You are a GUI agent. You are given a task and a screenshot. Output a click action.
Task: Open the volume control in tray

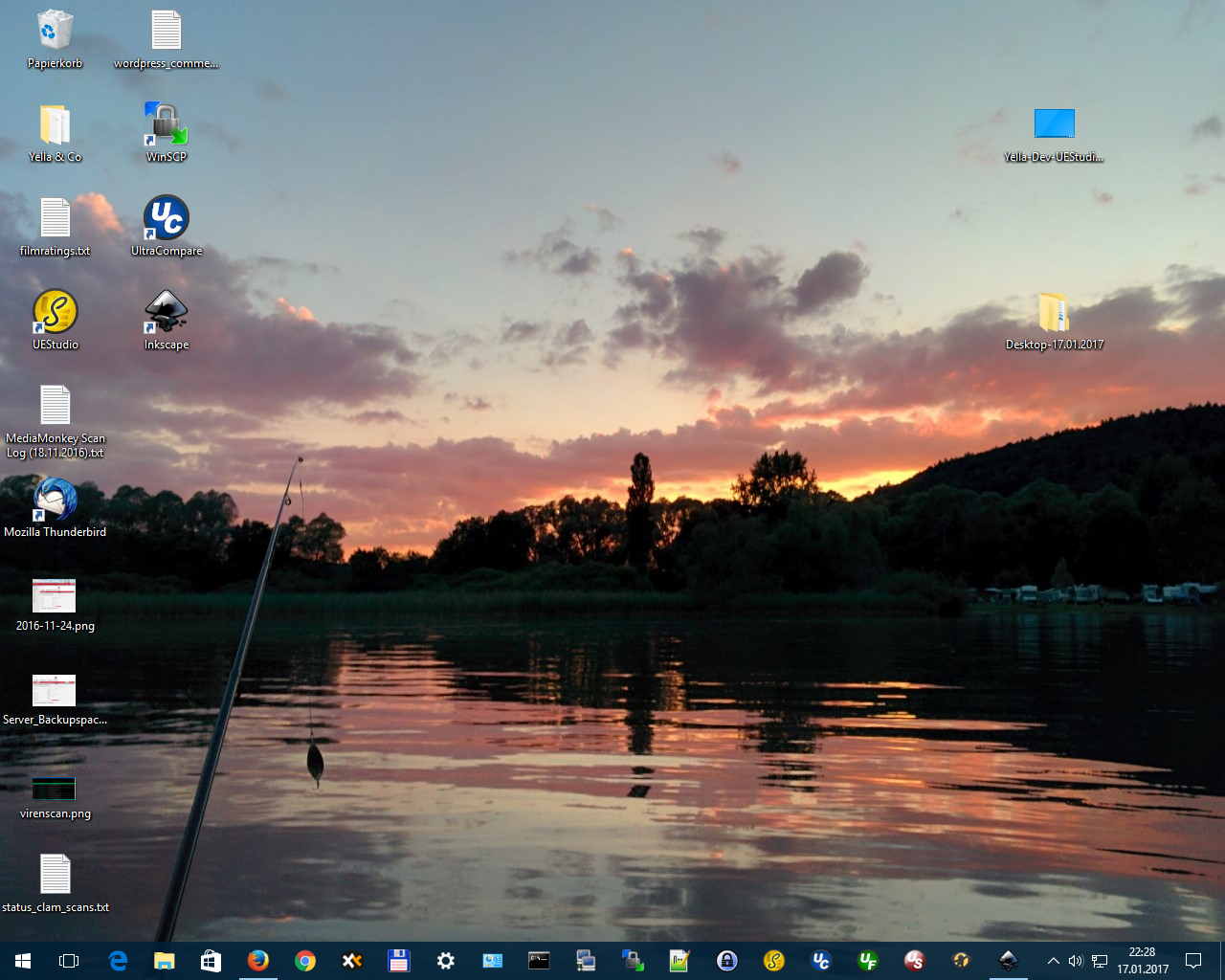(1076, 961)
